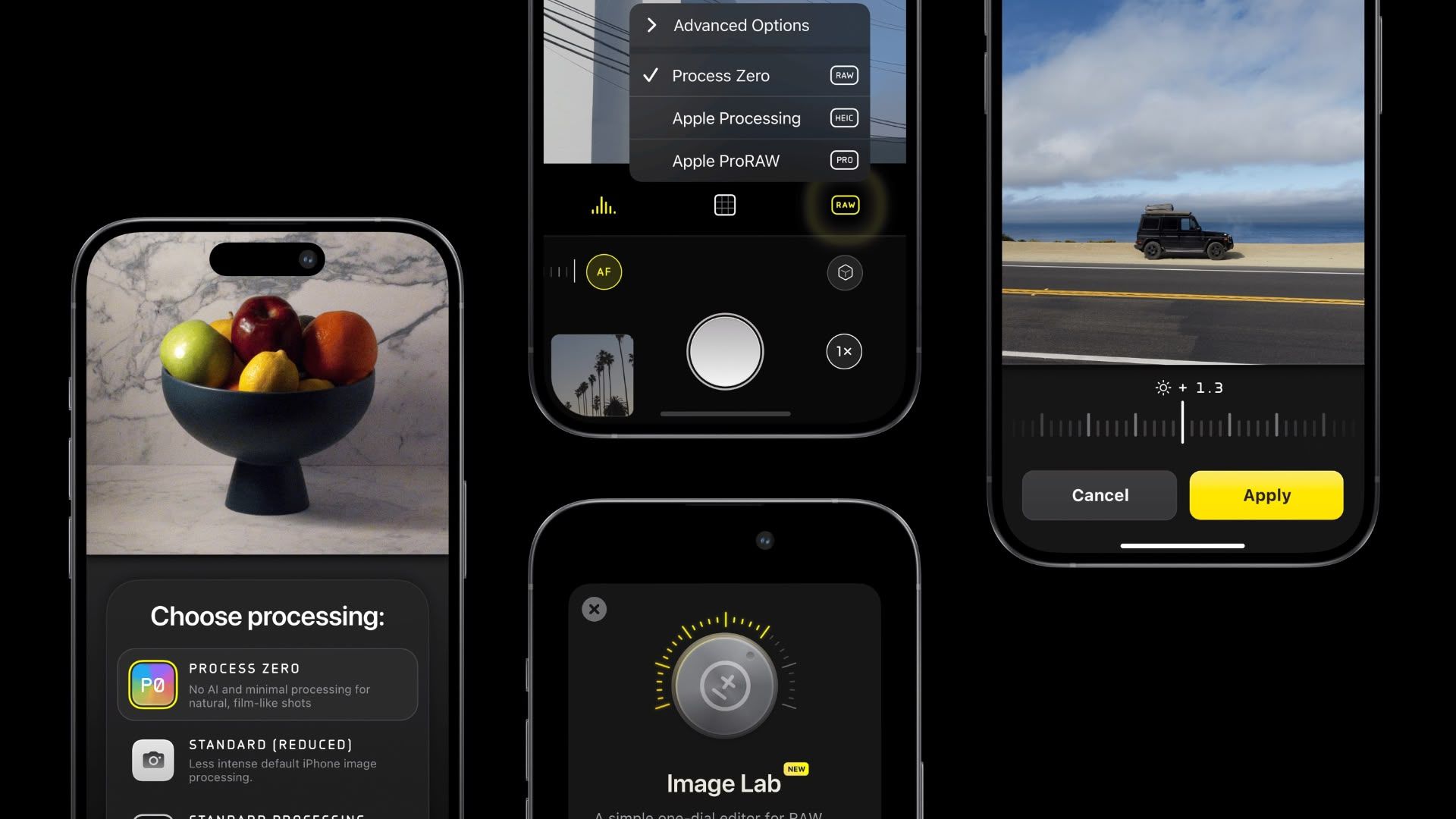Select the geometric shape/lens icon

(844, 272)
